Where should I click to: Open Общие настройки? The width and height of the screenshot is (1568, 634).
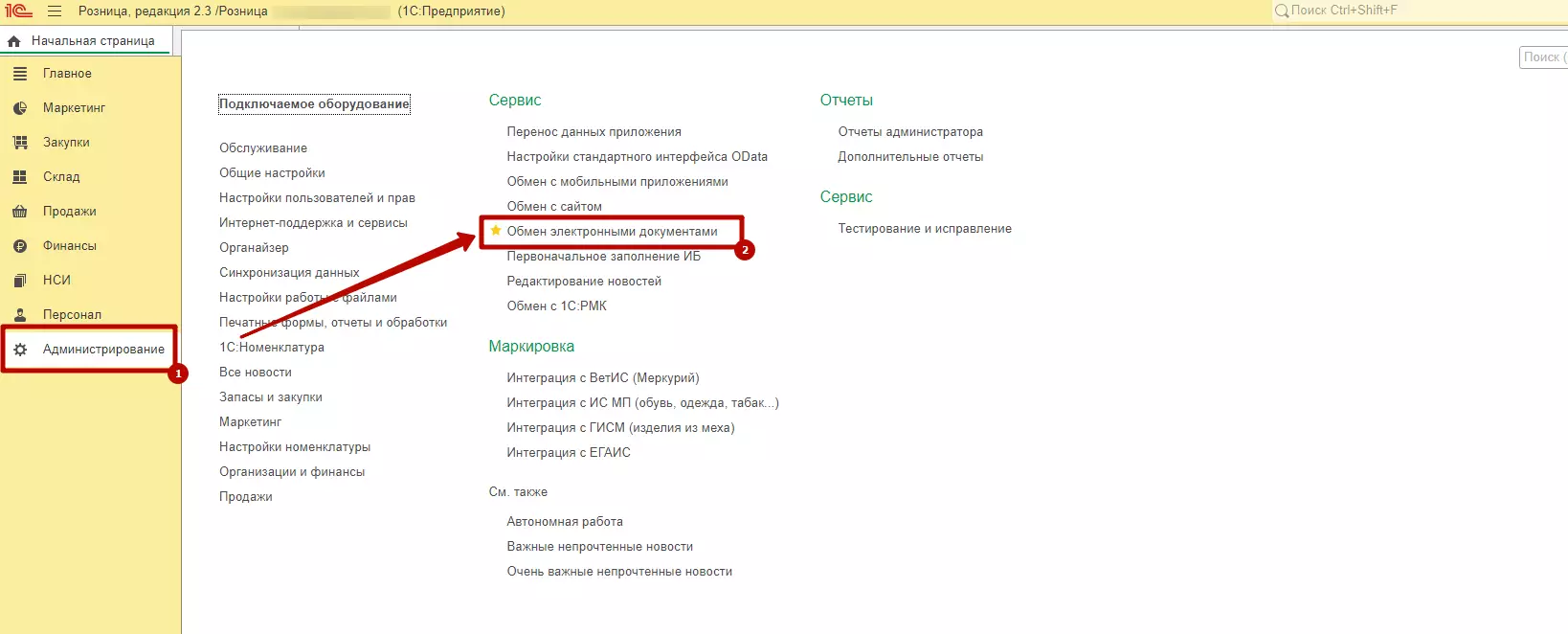coord(272,173)
